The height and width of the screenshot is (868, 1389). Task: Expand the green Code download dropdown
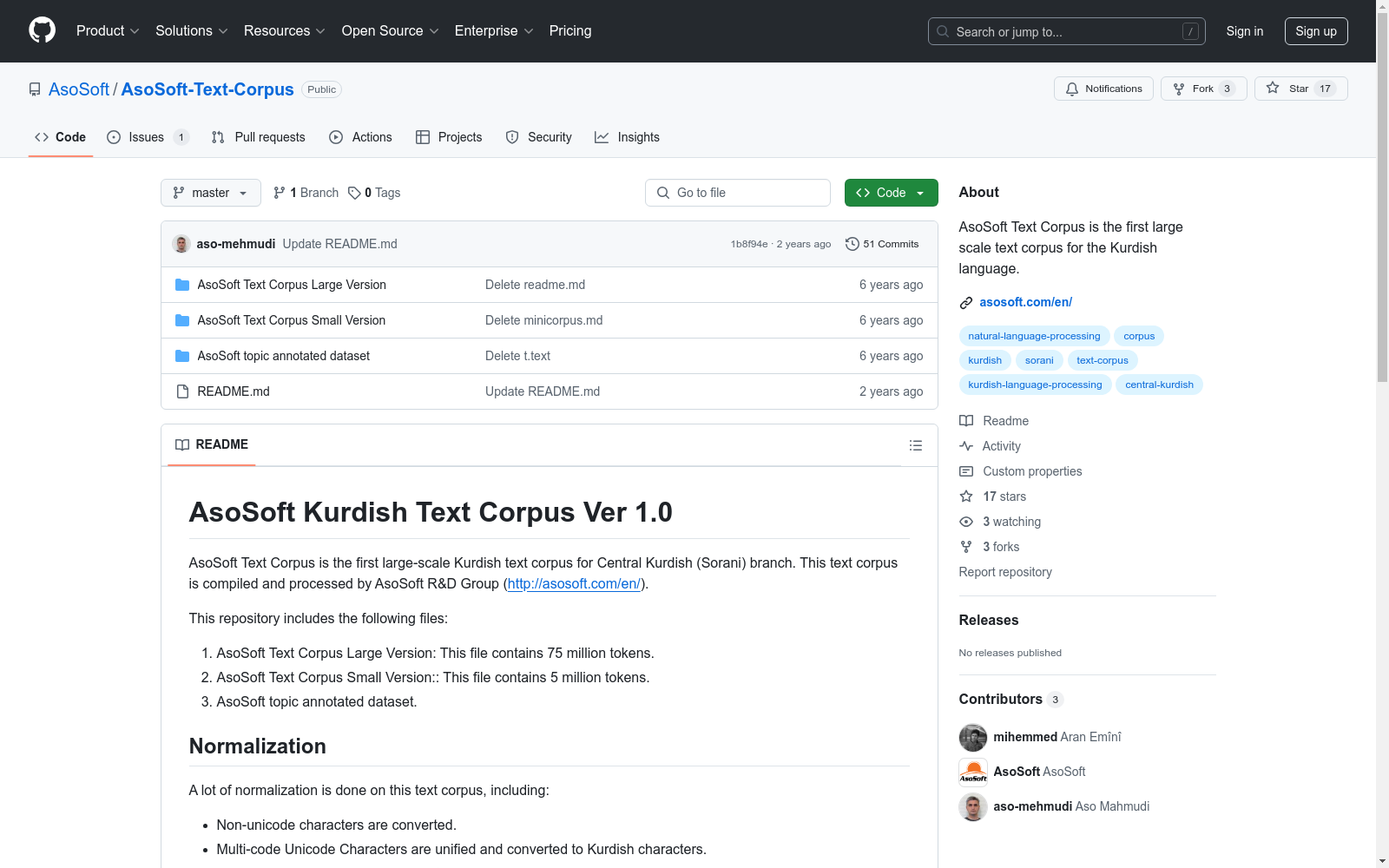pyautogui.click(x=891, y=193)
